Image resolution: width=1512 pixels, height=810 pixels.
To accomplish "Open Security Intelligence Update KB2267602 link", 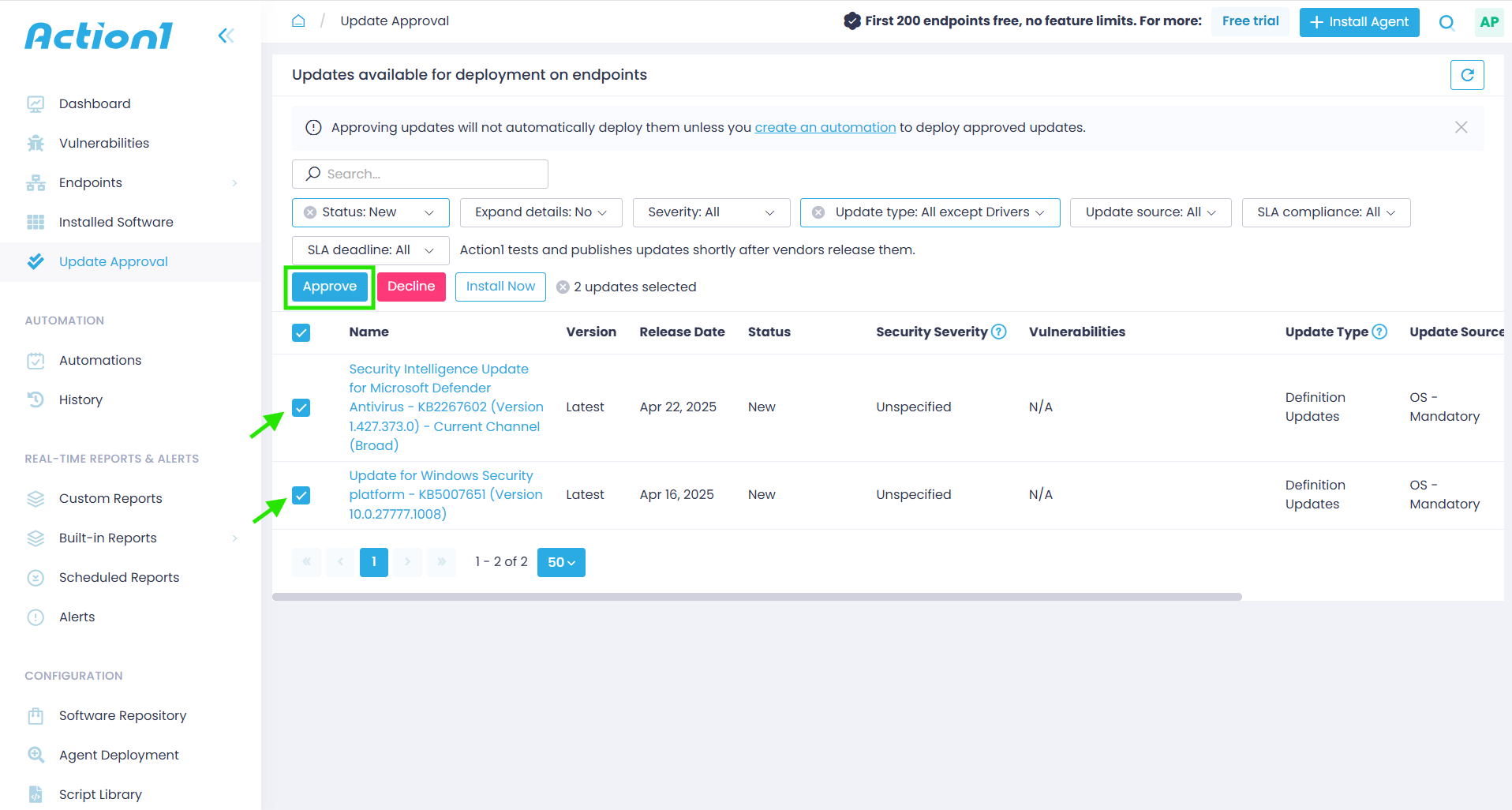I will (447, 407).
